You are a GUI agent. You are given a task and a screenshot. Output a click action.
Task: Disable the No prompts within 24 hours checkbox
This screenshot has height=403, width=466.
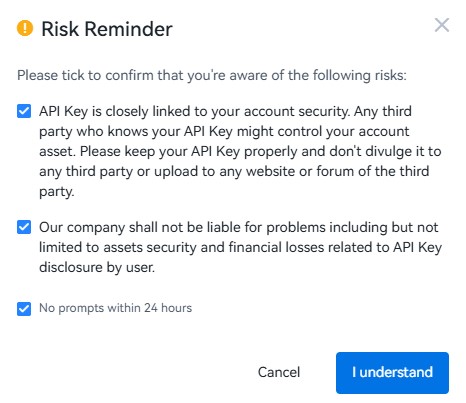click(x=24, y=309)
